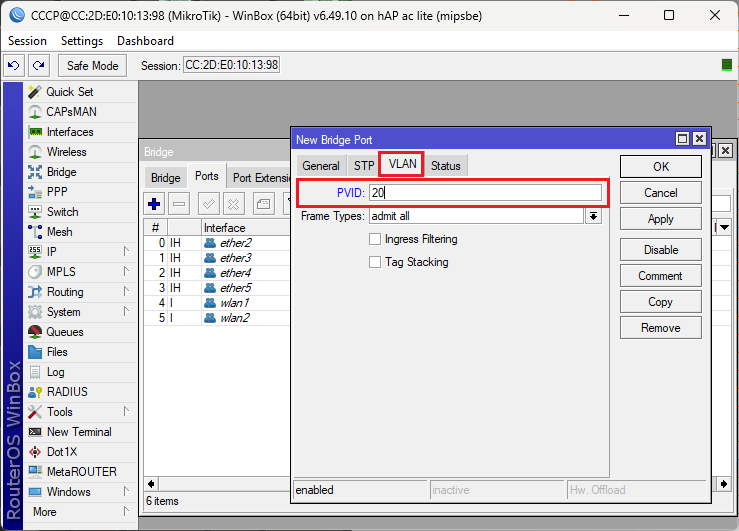The width and height of the screenshot is (739, 531).
Task: Toggle Safe Mode button
Action: point(92,65)
